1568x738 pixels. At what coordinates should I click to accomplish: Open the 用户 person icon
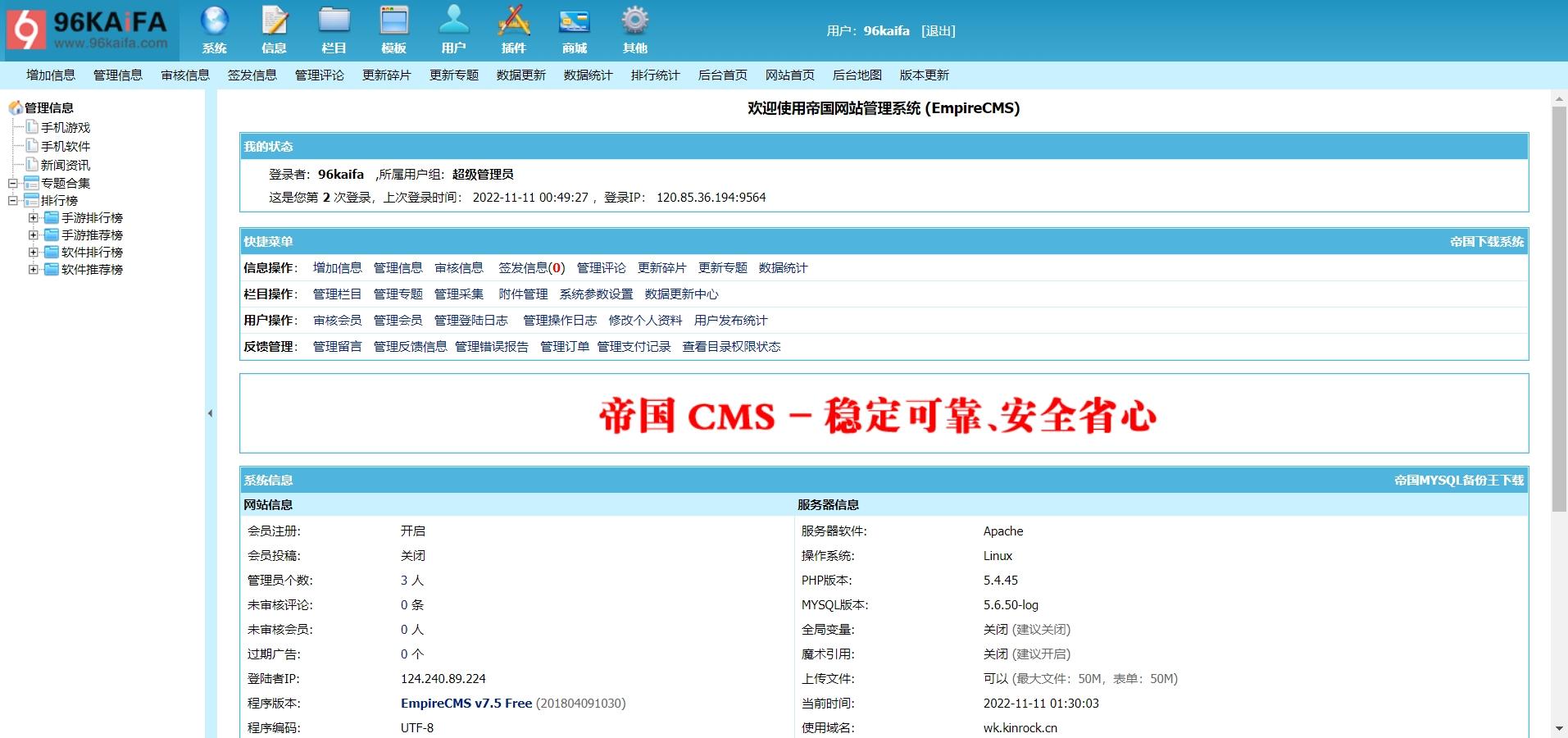tap(453, 20)
